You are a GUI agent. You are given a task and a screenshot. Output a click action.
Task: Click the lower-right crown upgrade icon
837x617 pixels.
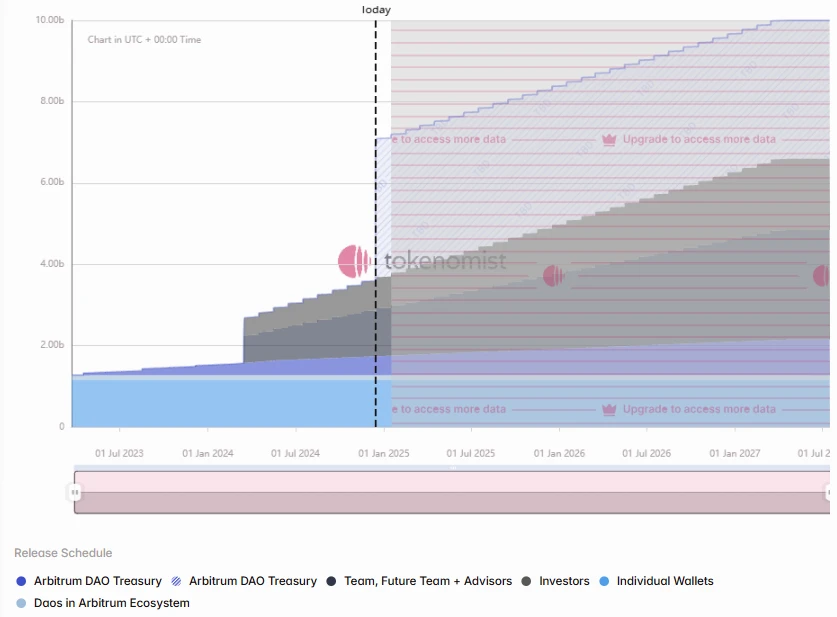point(608,410)
